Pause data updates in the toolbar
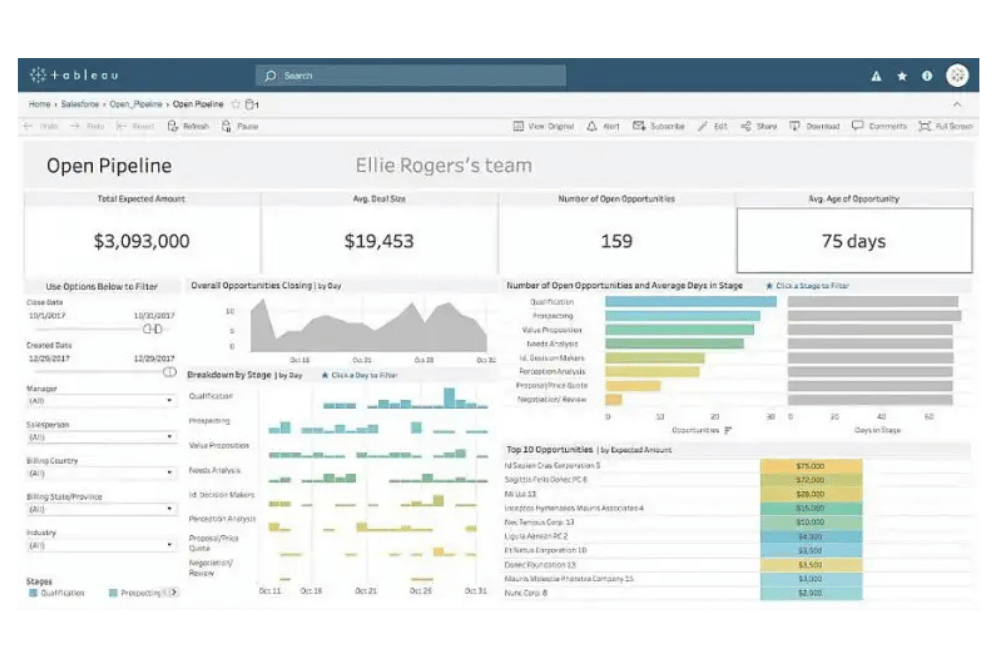The image size is (1000, 667). click(x=240, y=127)
